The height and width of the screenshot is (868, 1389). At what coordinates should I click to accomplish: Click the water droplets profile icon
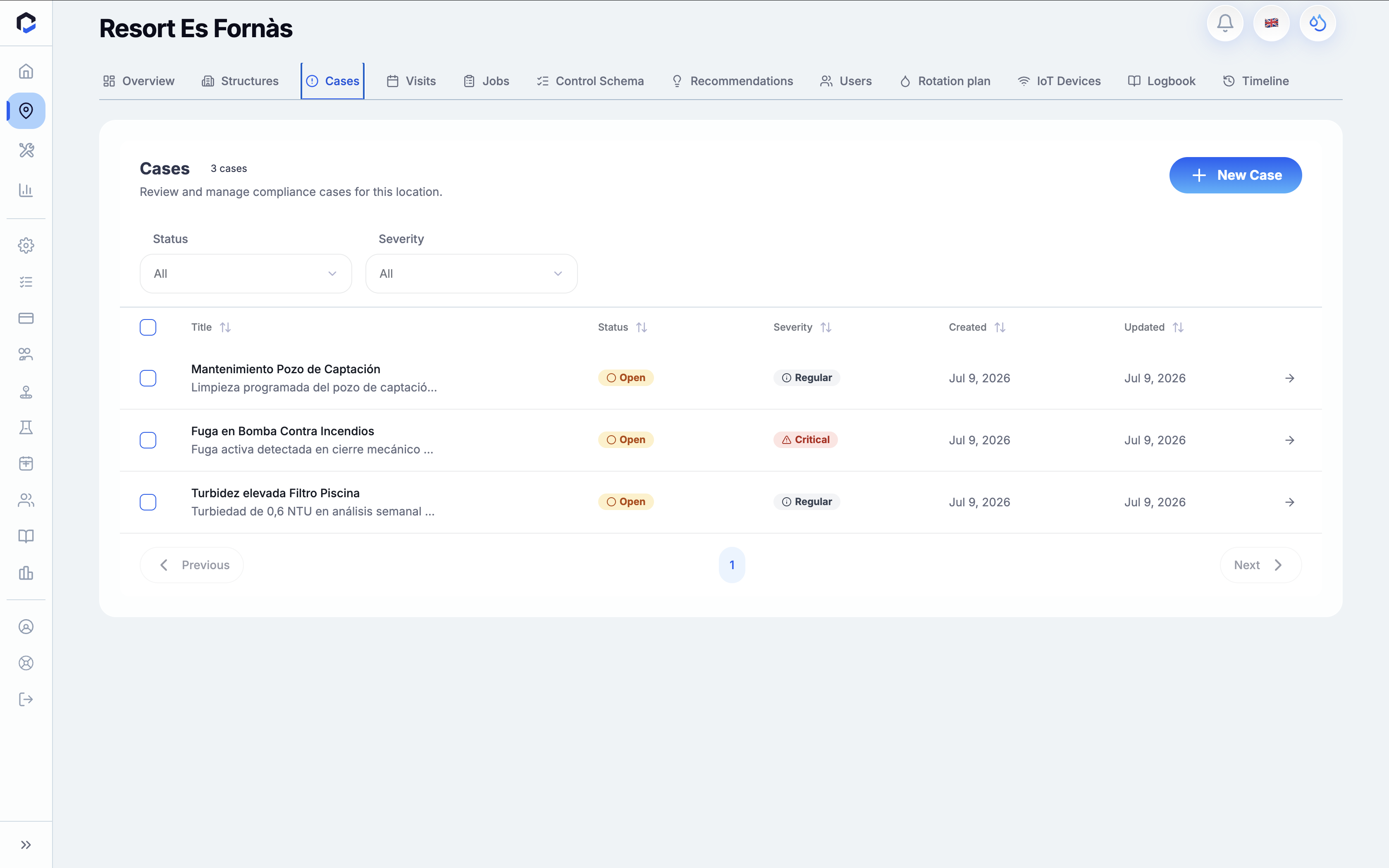click(x=1318, y=24)
